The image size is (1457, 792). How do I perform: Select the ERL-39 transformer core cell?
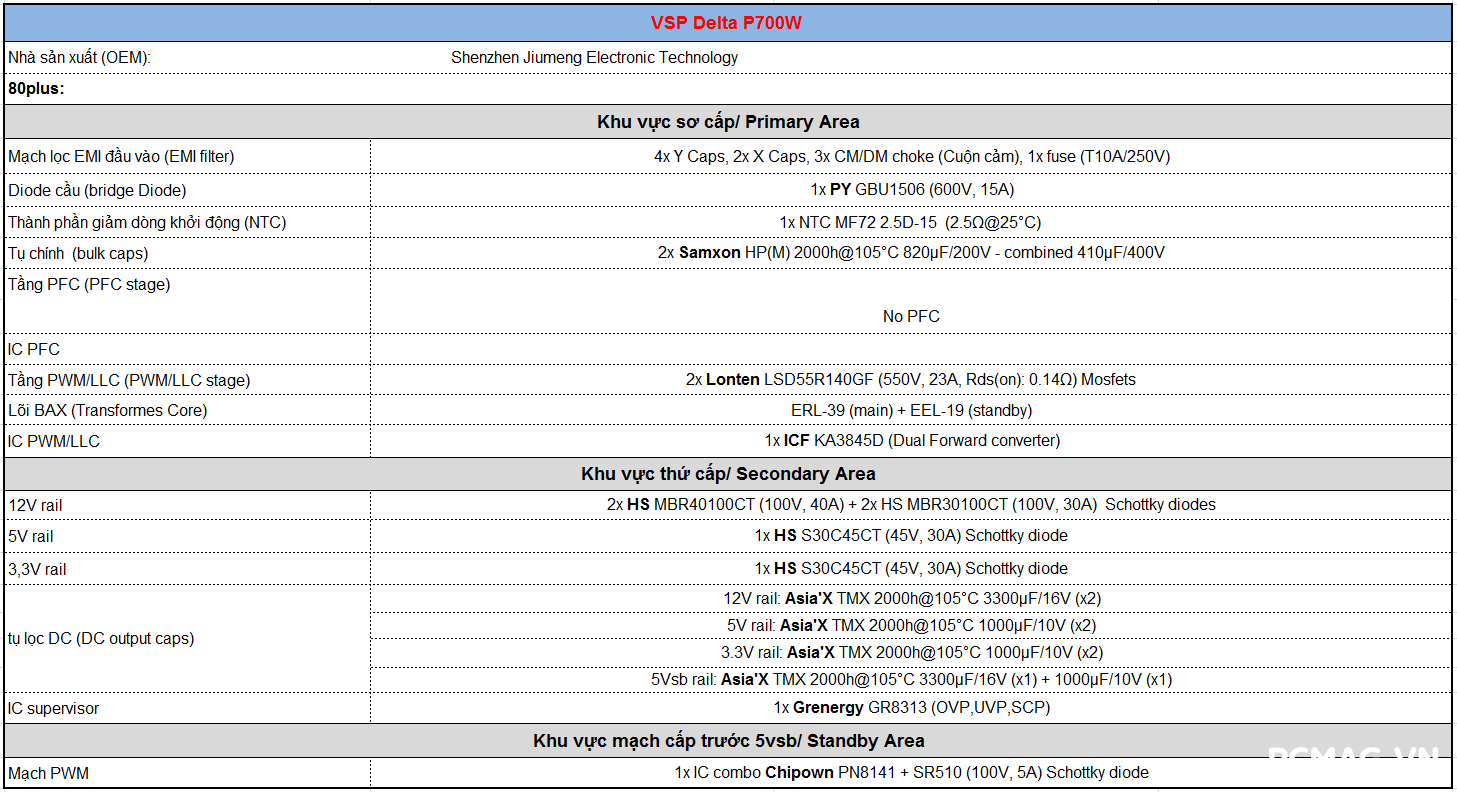point(910,411)
